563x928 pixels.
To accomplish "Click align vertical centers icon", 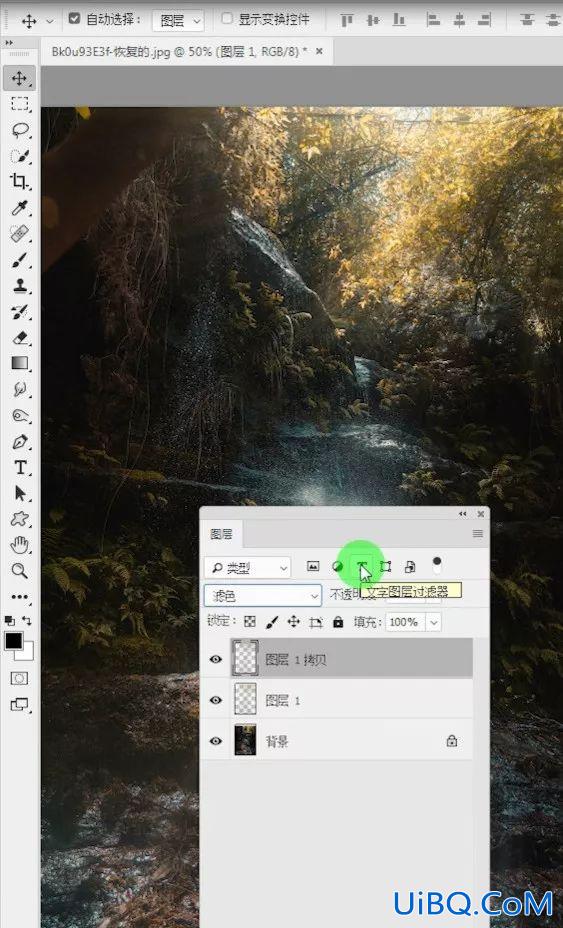I will (x=373, y=20).
